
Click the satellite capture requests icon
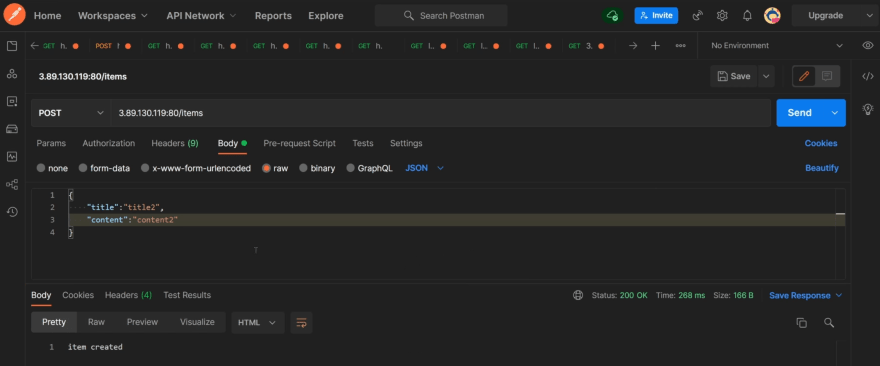pyautogui.click(x=698, y=16)
